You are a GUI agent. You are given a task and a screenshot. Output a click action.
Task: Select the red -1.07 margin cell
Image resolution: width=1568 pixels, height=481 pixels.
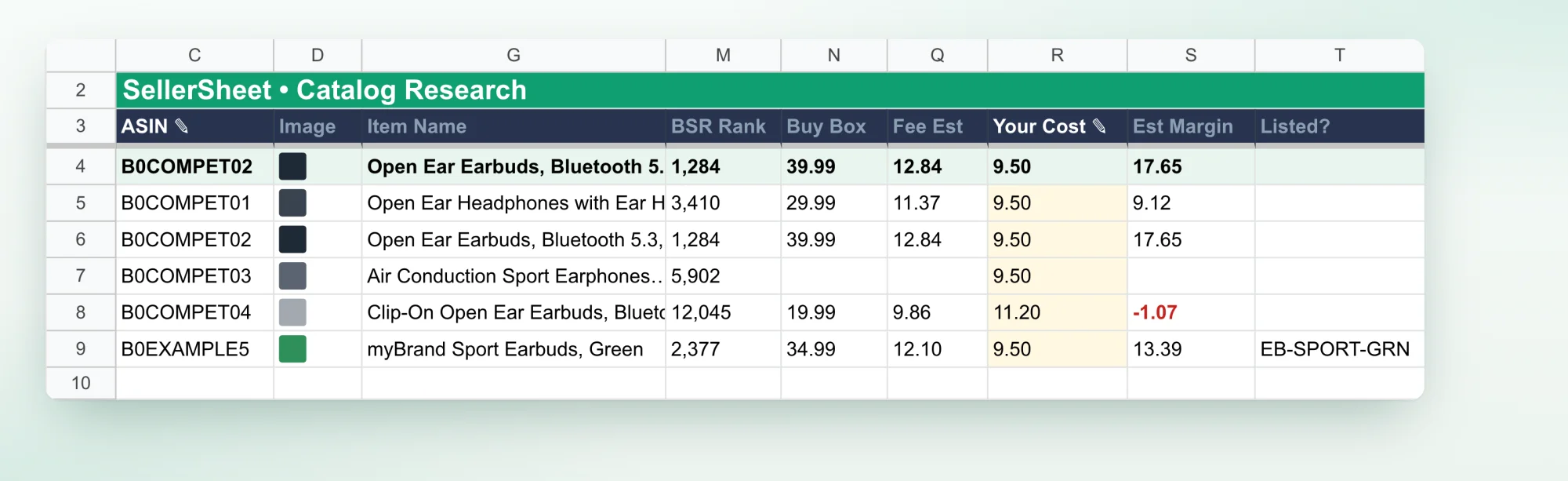[1191, 312]
